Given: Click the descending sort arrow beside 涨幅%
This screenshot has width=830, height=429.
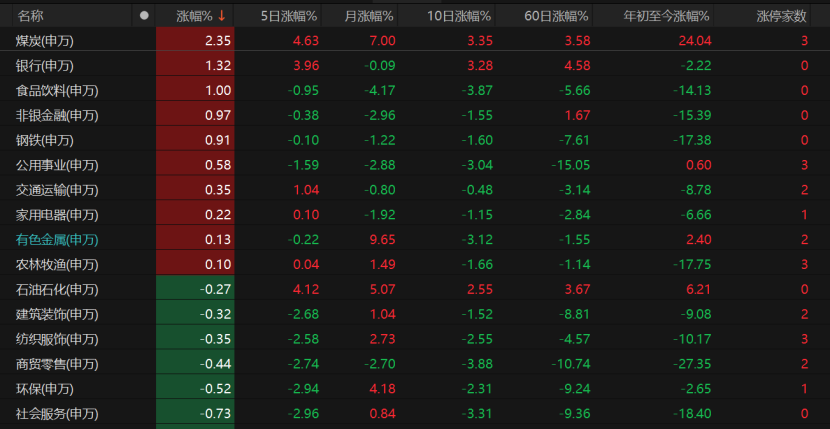Looking at the screenshot, I should click(221, 16).
